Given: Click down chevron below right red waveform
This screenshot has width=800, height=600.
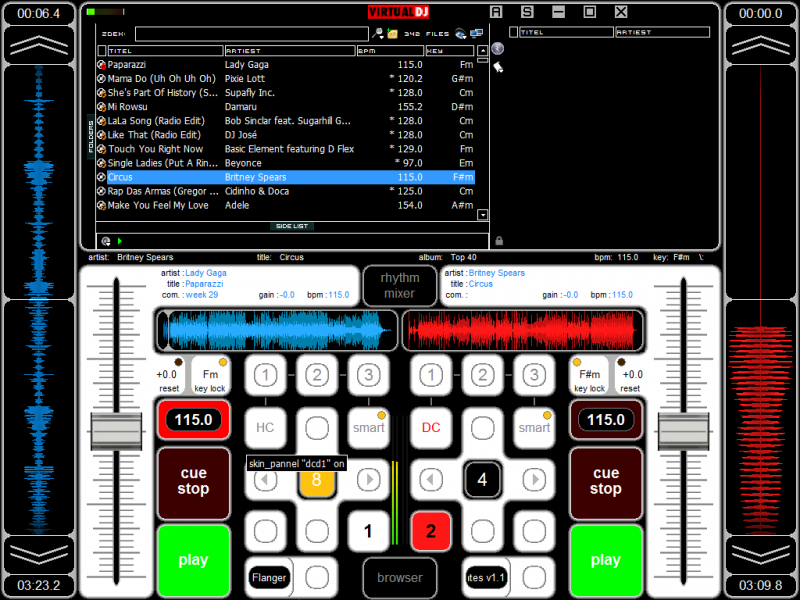Looking at the screenshot, I should click(761, 555).
